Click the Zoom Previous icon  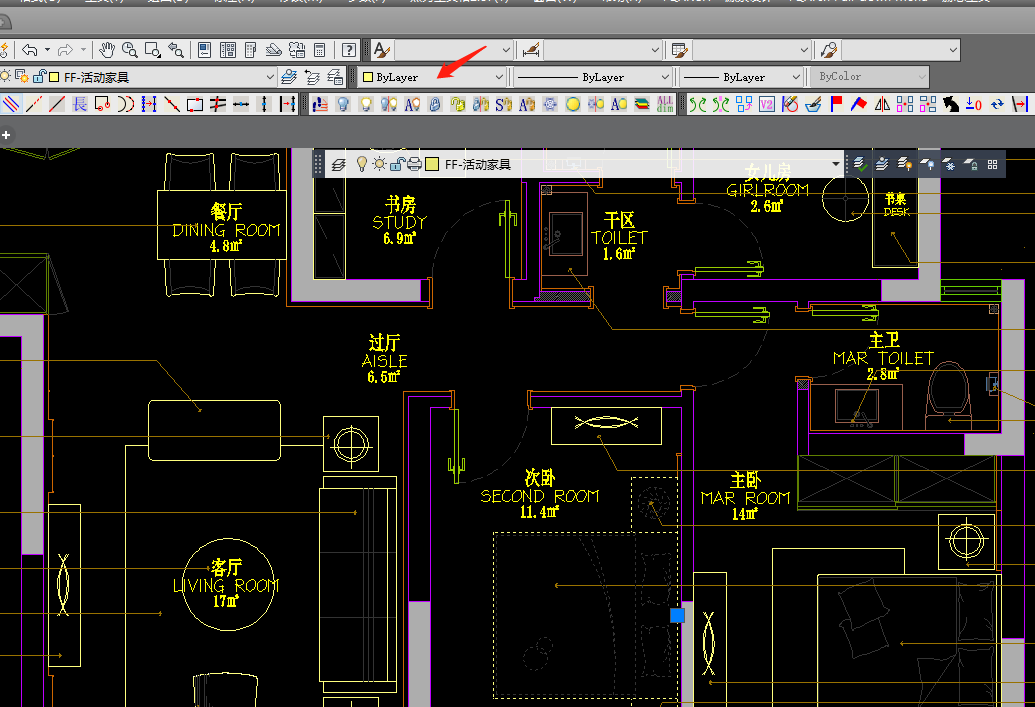pos(176,50)
